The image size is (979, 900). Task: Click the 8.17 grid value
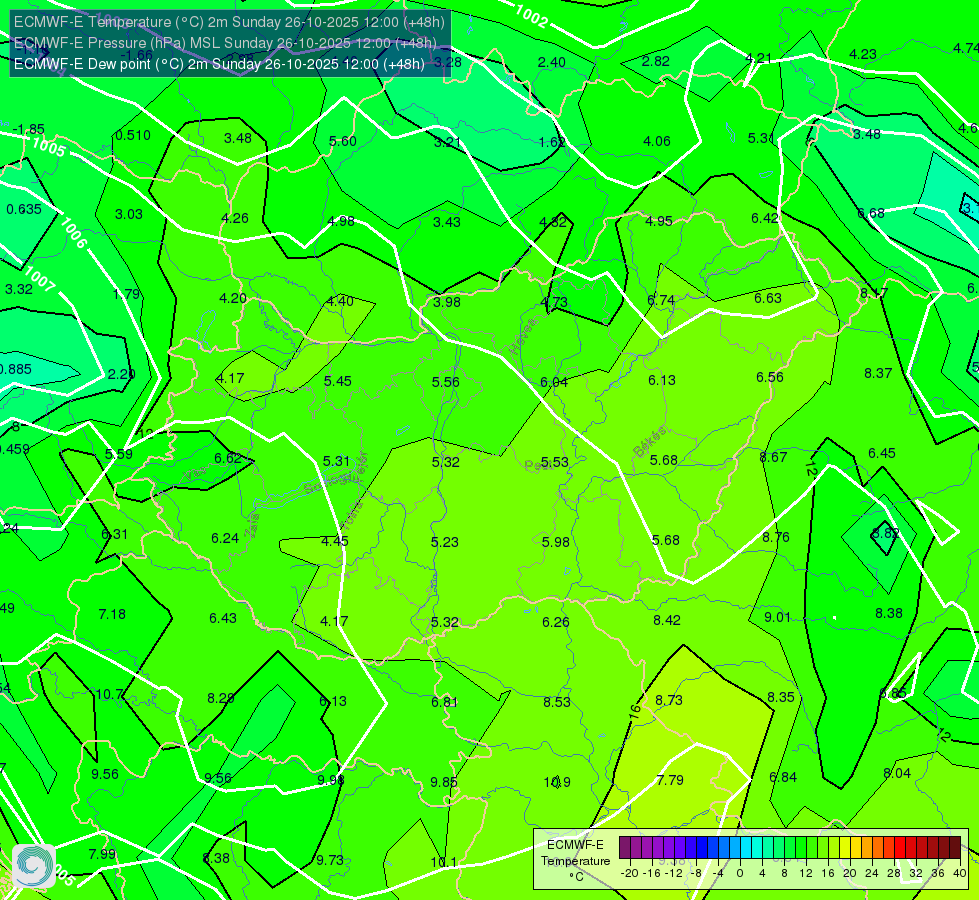873,294
